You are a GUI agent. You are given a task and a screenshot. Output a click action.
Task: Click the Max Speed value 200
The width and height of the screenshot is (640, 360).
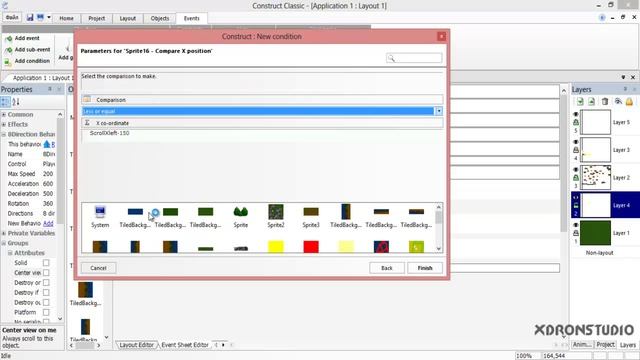point(48,174)
